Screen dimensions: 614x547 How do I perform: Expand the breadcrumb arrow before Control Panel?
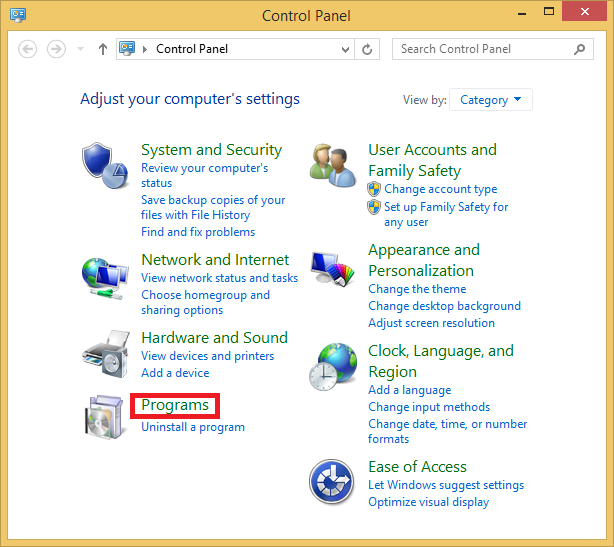[144, 49]
